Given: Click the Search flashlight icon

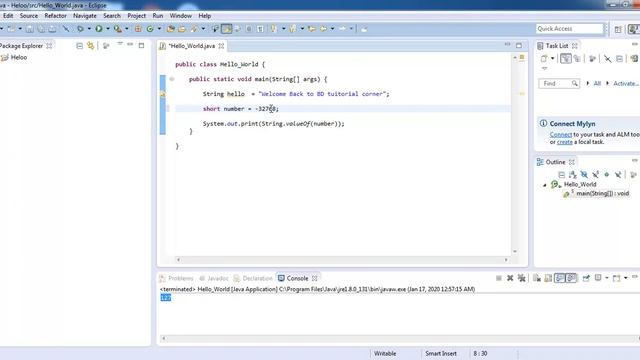Looking at the screenshot, I should [194, 29].
